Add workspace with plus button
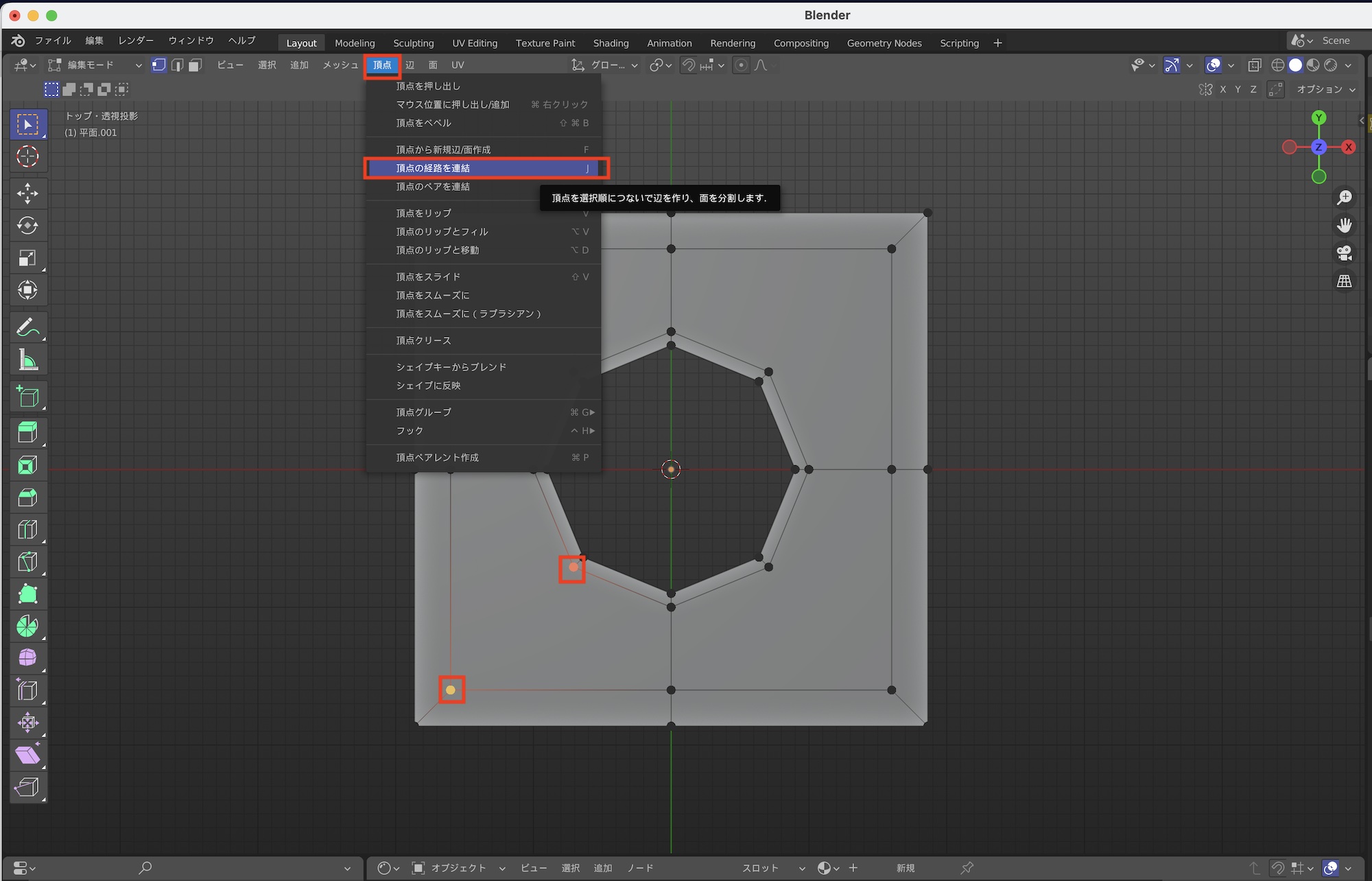Viewport: 1372px width, 881px height. 997,43
